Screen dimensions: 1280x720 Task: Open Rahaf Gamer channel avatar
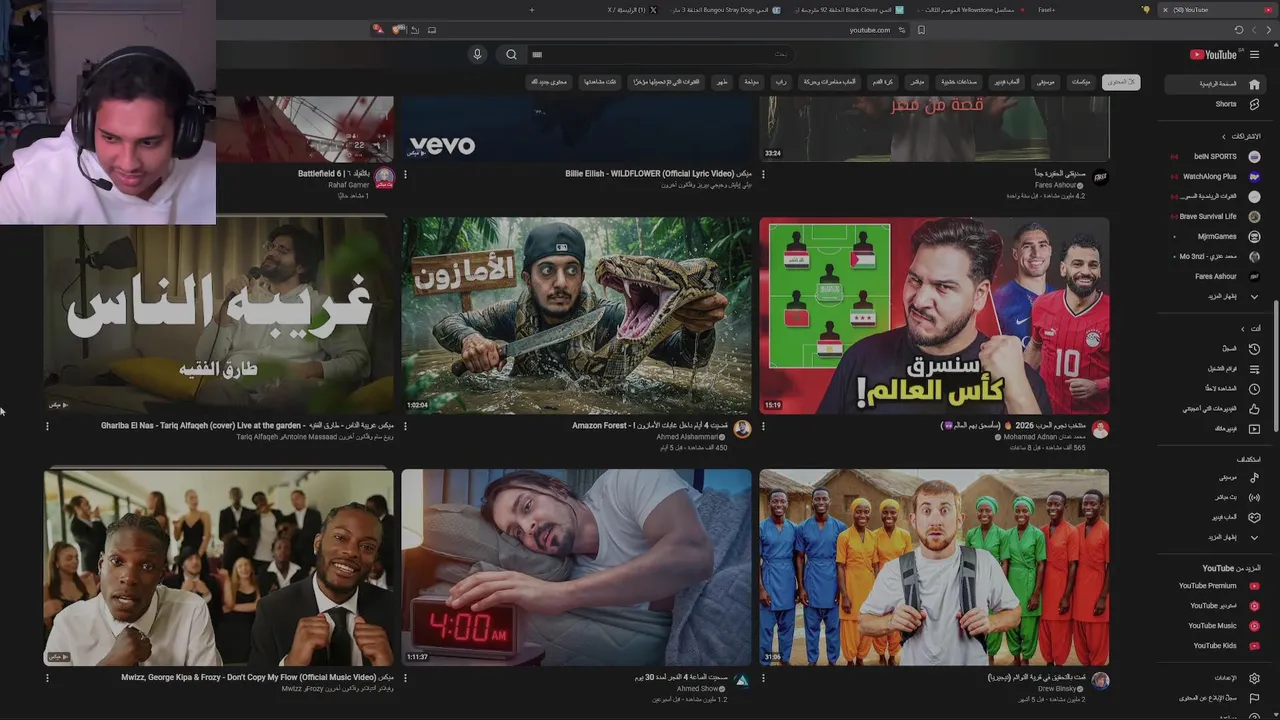384,178
